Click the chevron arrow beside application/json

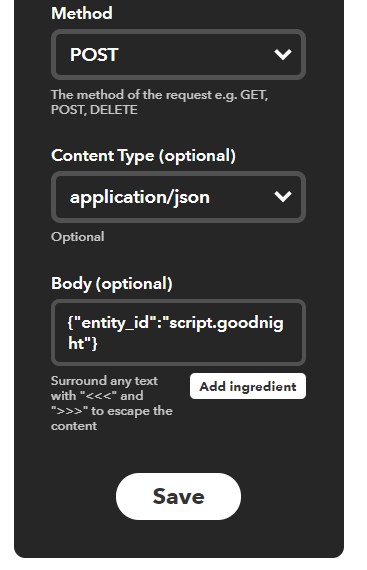[283, 197]
